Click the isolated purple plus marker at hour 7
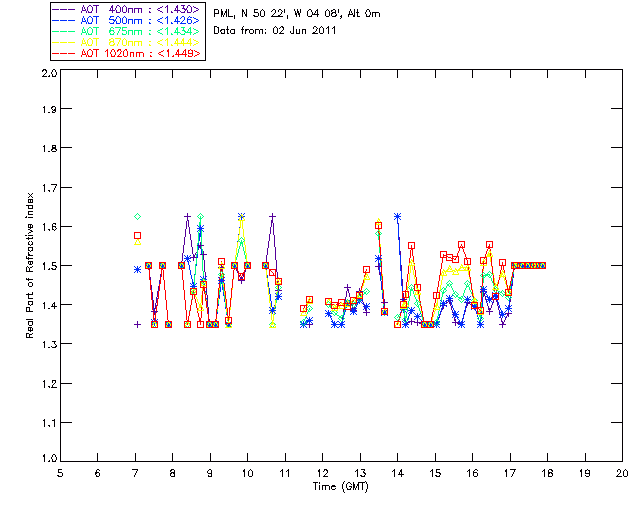 138,325
